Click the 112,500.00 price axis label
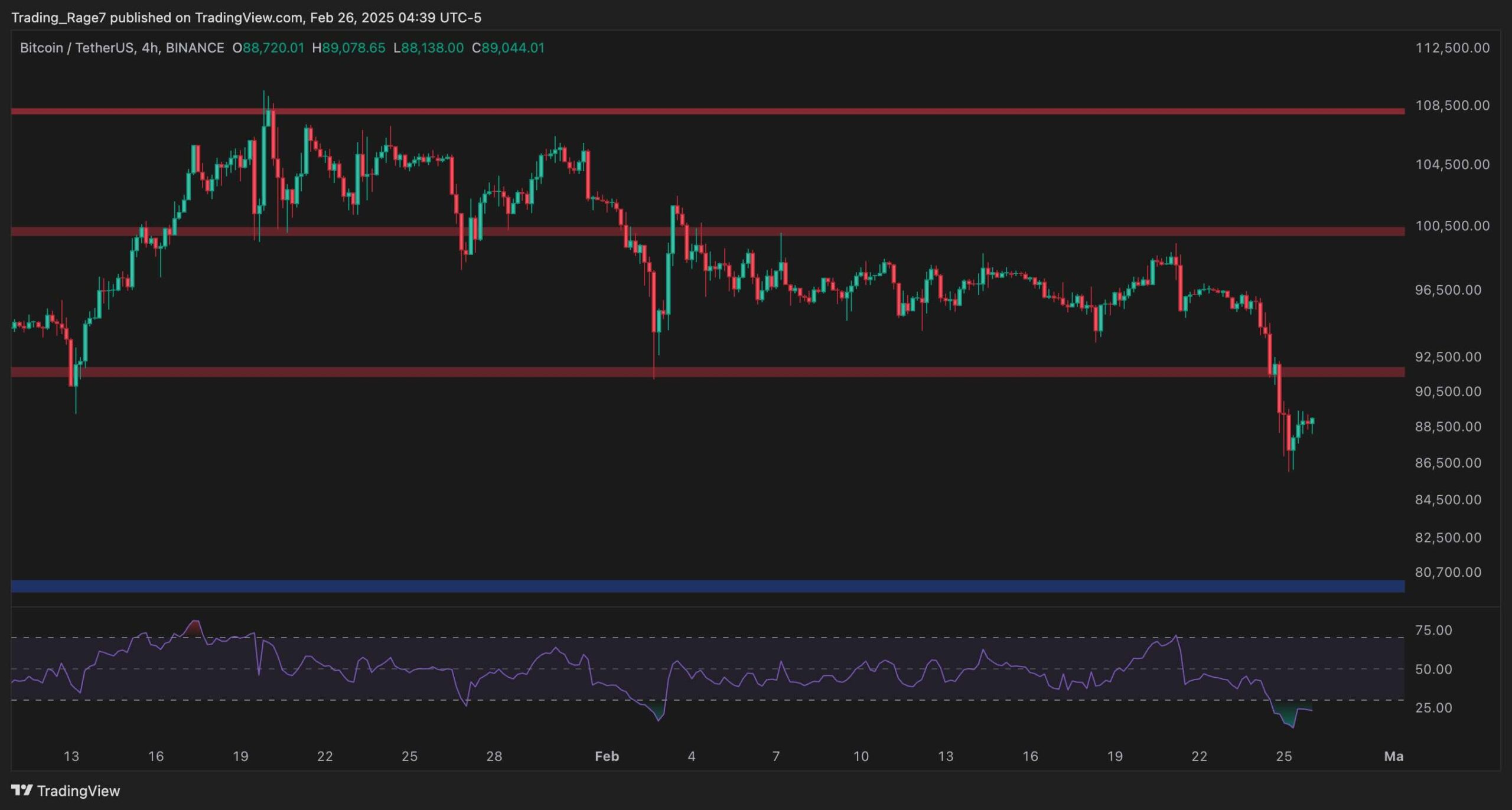 point(1452,48)
